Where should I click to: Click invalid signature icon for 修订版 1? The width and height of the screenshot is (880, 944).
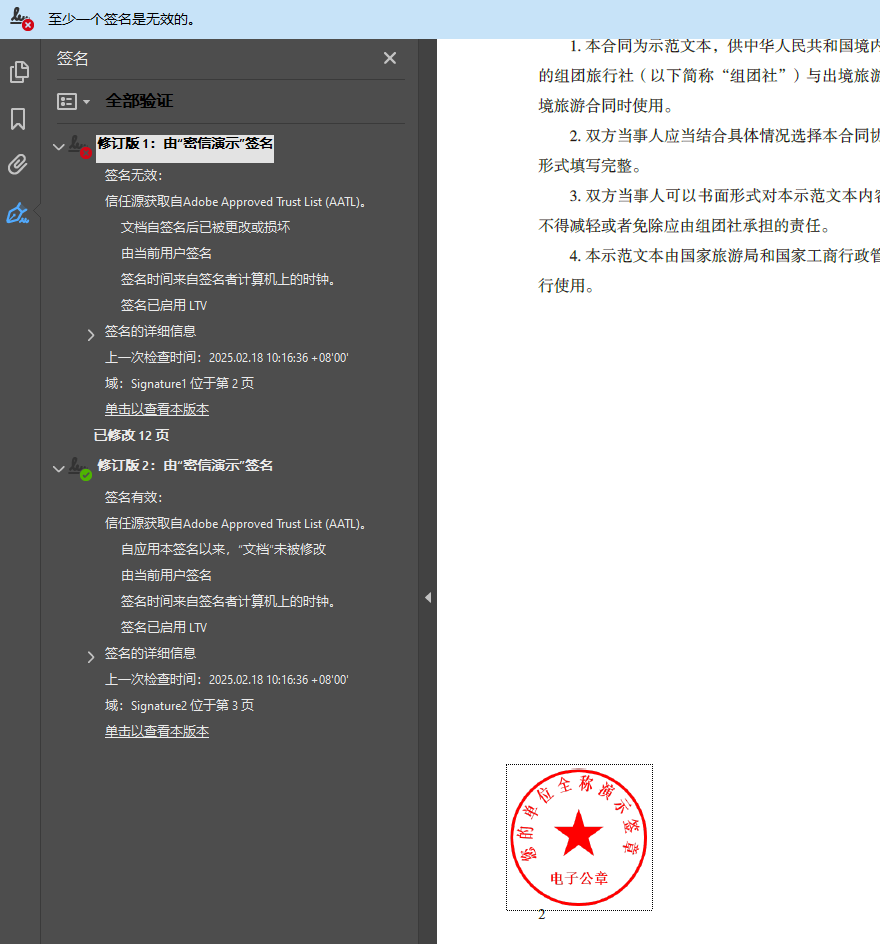click(x=79, y=147)
